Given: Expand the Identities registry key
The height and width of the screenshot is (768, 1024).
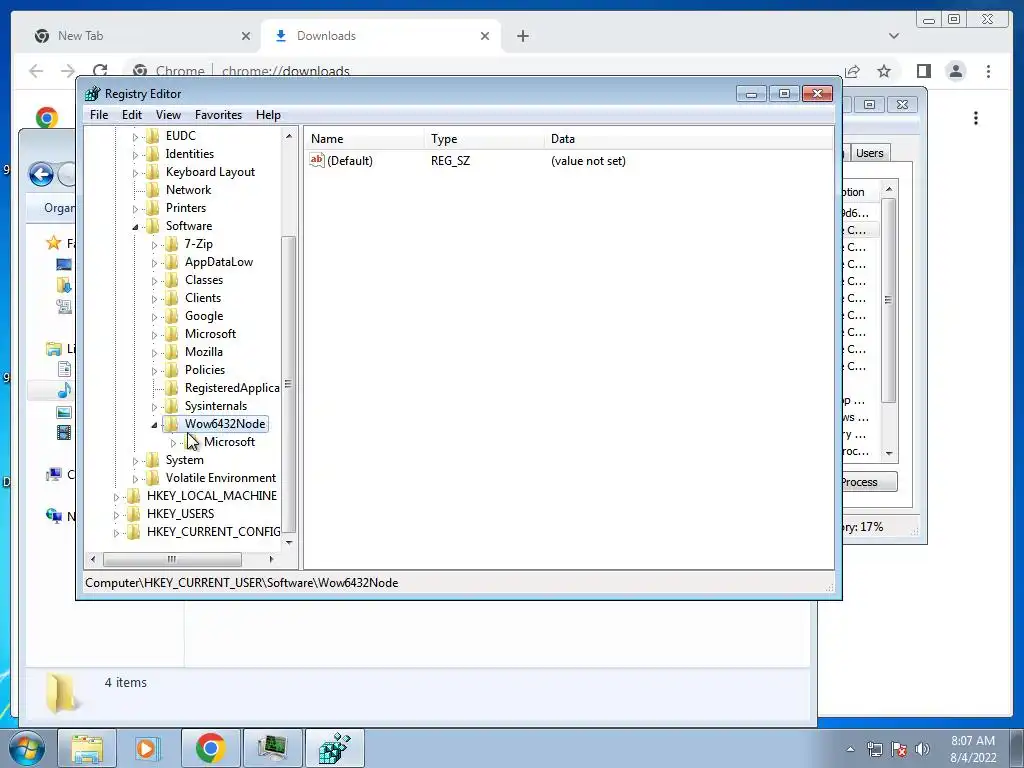Looking at the screenshot, I should (135, 155).
